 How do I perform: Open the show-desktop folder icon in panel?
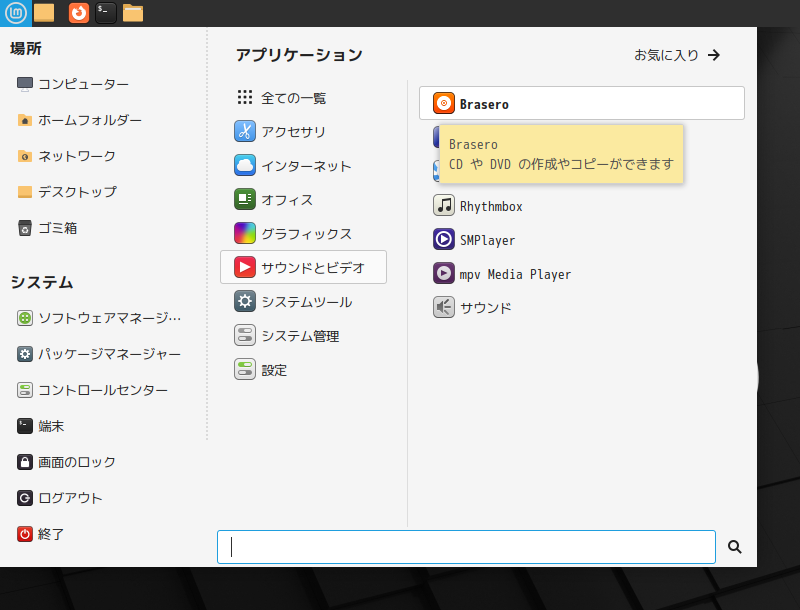[44, 13]
